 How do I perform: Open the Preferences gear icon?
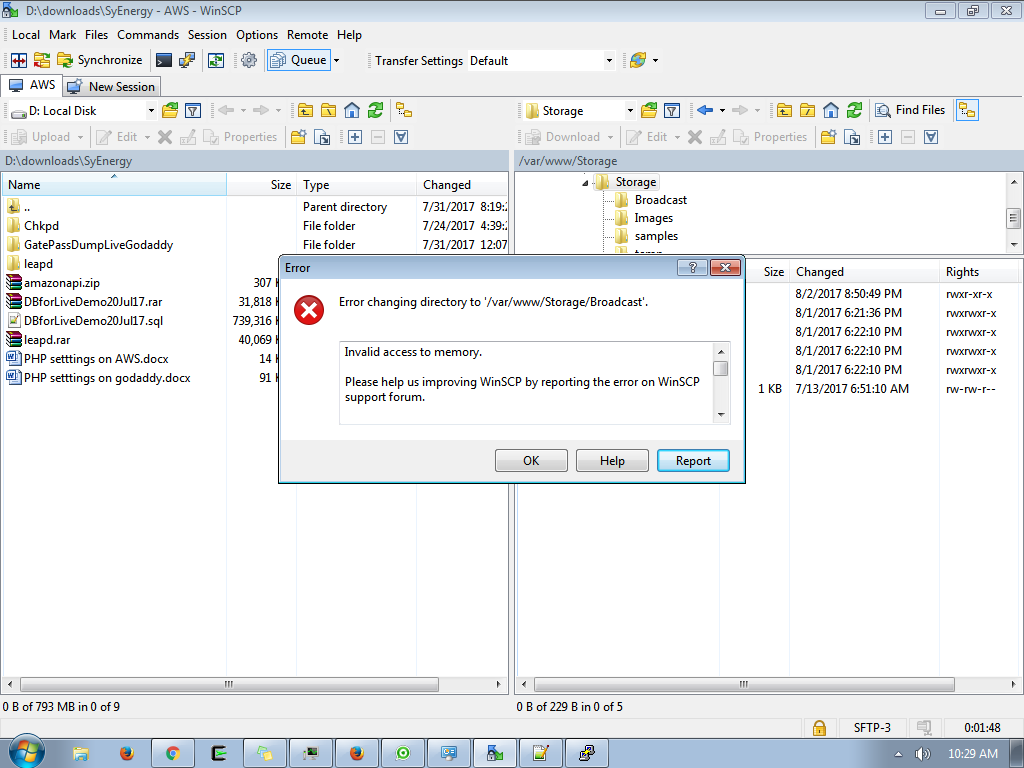(249, 61)
